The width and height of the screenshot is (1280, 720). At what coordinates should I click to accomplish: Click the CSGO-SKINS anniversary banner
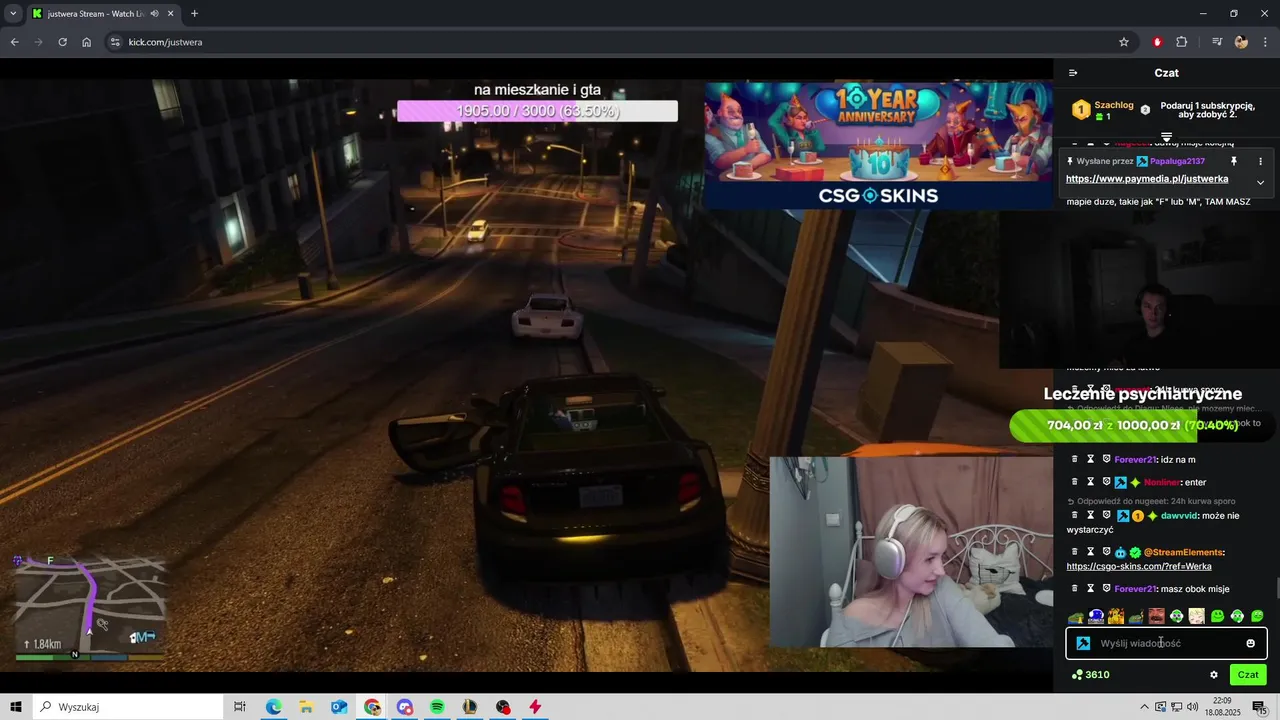coord(879,145)
